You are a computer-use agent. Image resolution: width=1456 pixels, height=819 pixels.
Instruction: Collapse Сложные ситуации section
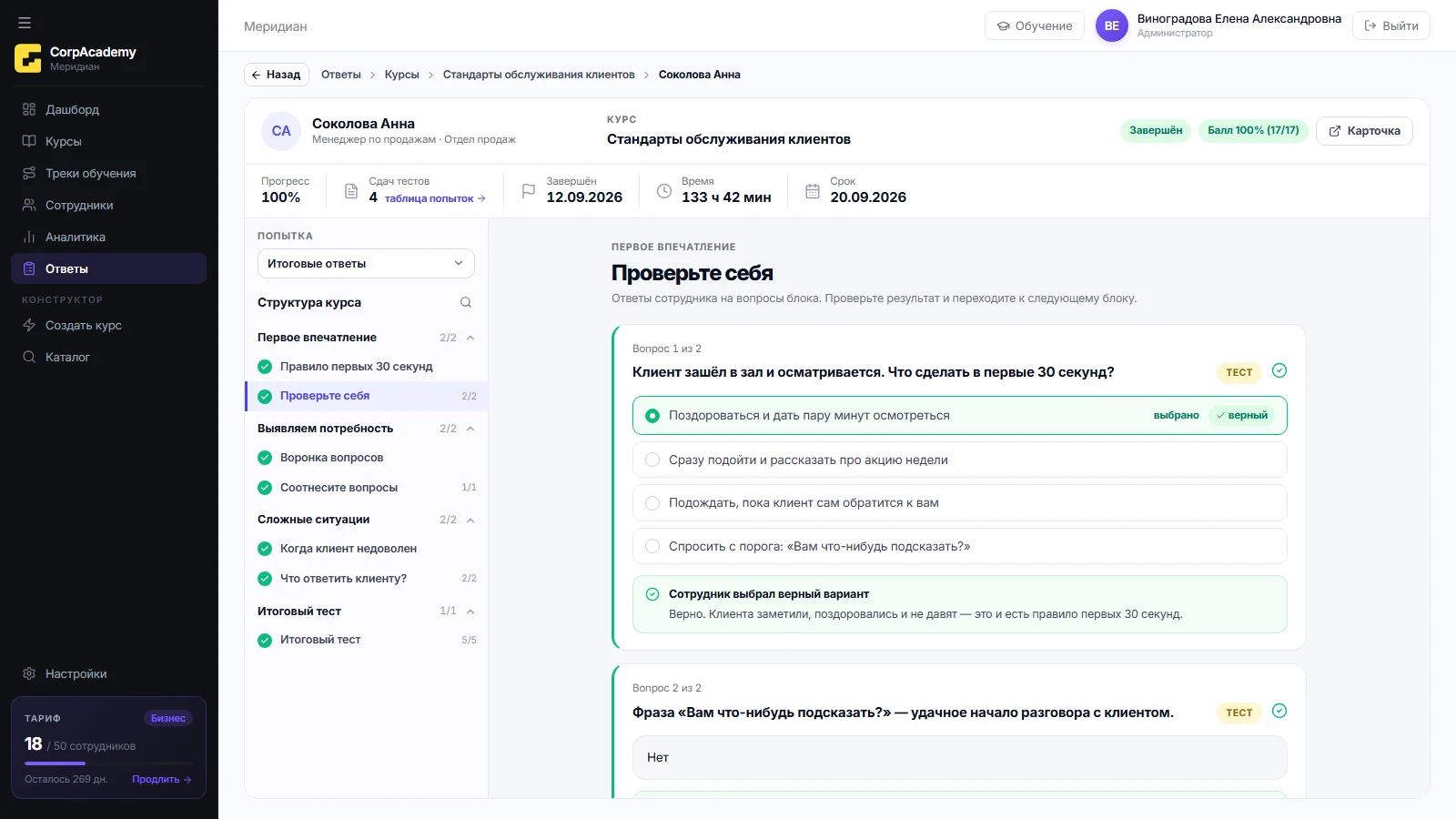(470, 520)
